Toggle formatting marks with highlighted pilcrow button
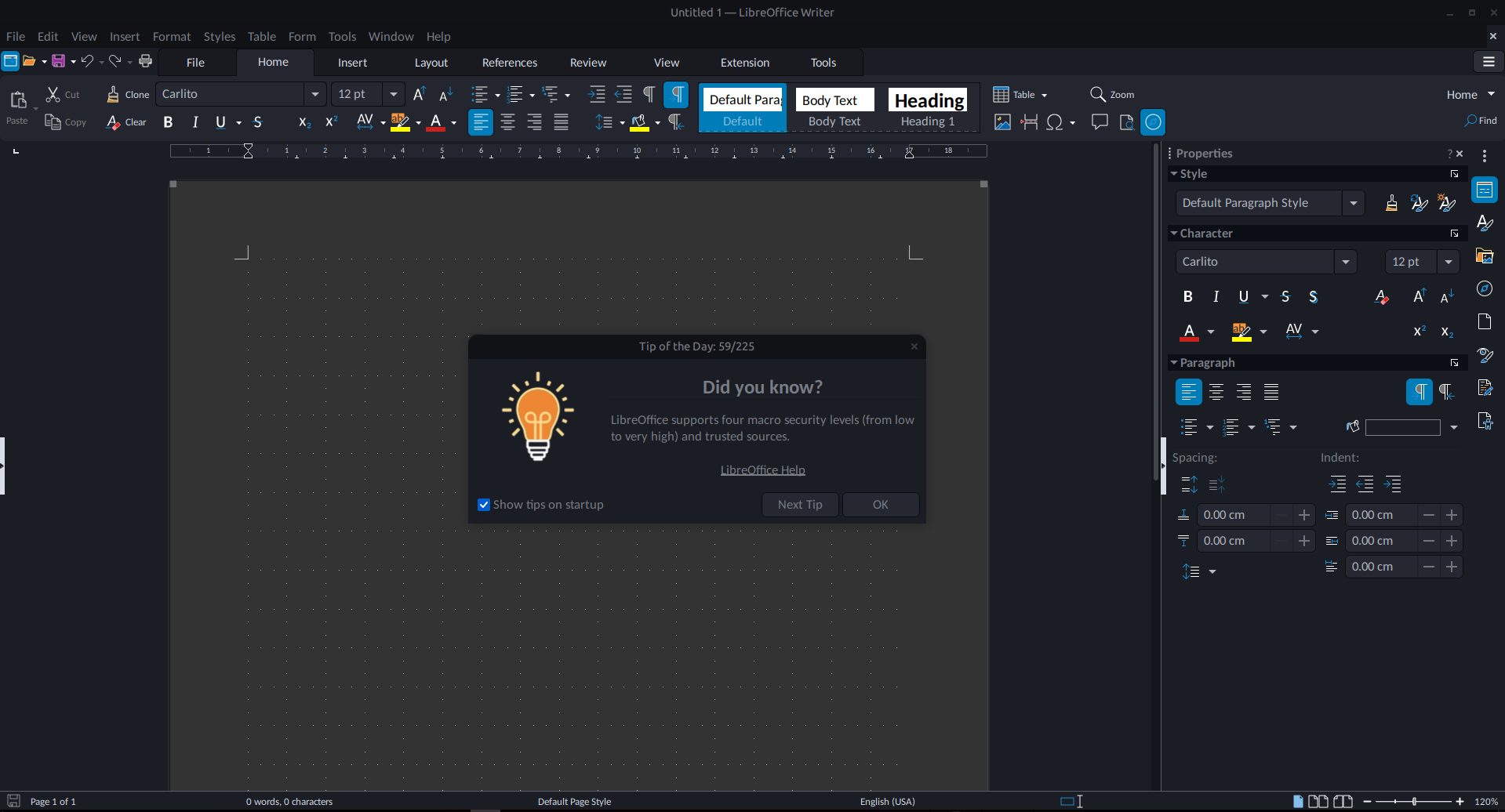The height and width of the screenshot is (812, 1505). tap(676, 94)
